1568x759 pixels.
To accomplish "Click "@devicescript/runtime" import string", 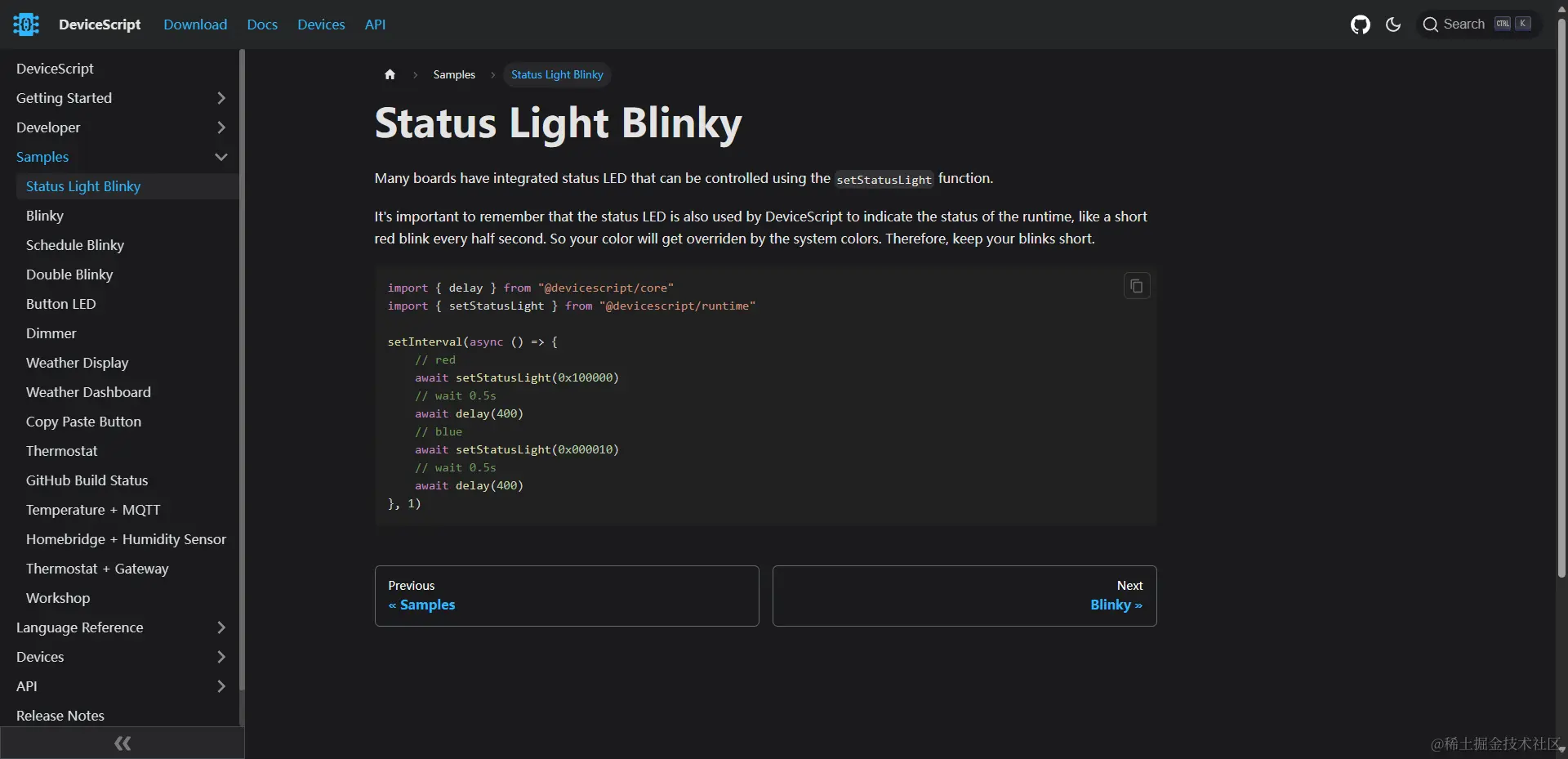I will [677, 306].
